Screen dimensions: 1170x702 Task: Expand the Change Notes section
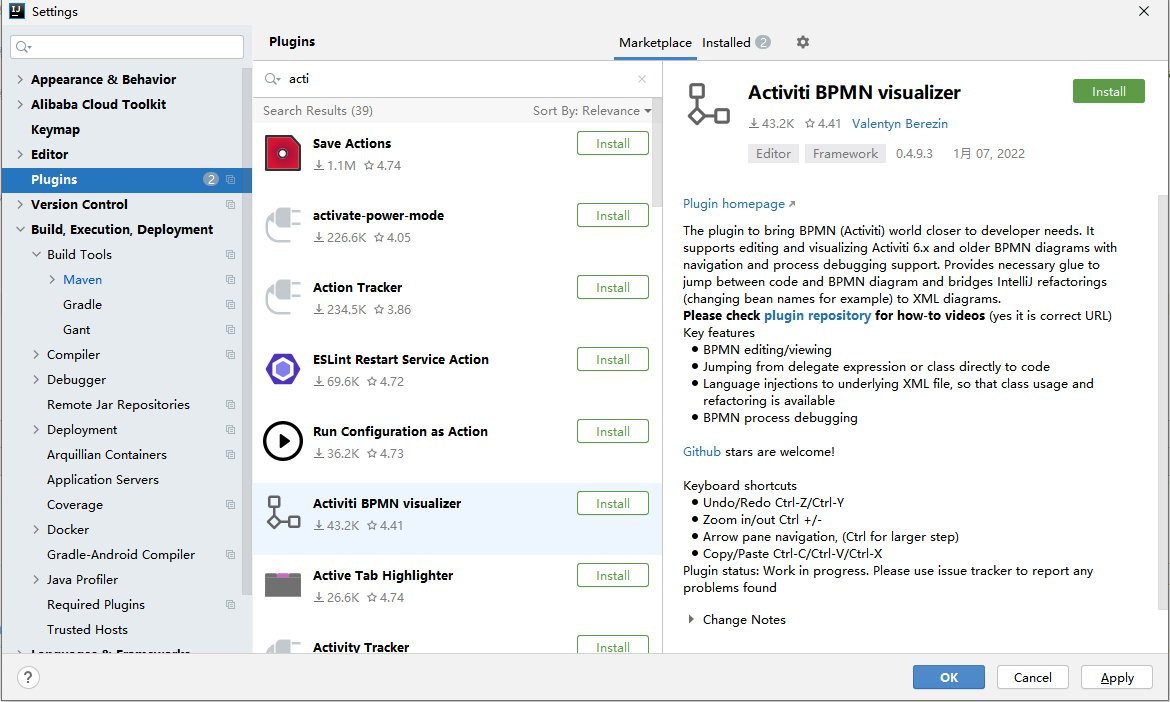tap(691, 619)
